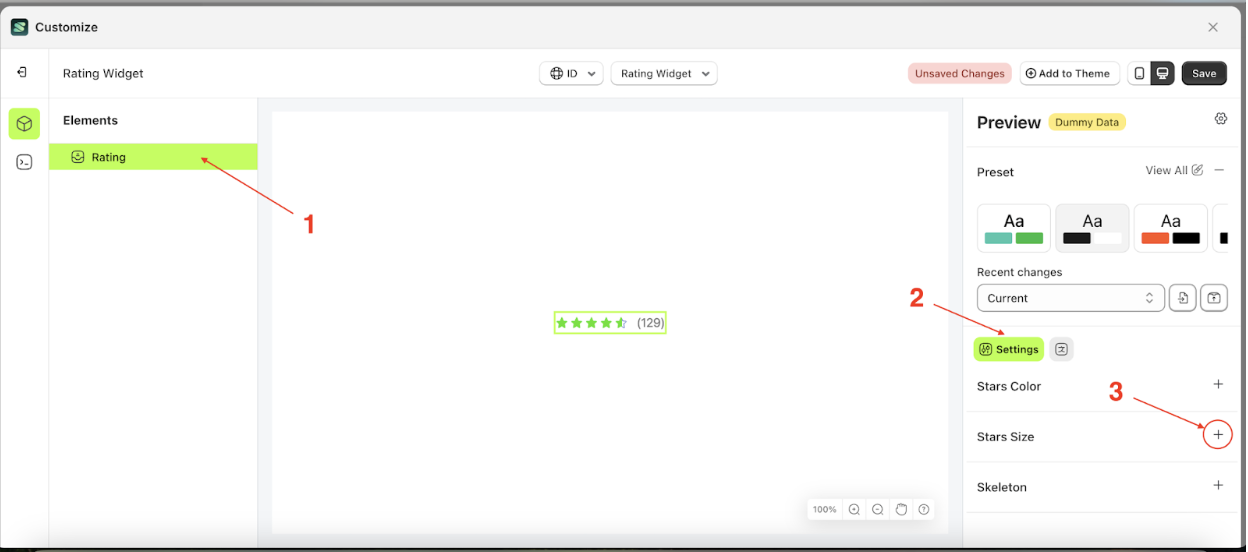Select the hand pan tool icon
Image resolution: width=1248 pixels, height=552 pixels.
[901, 509]
